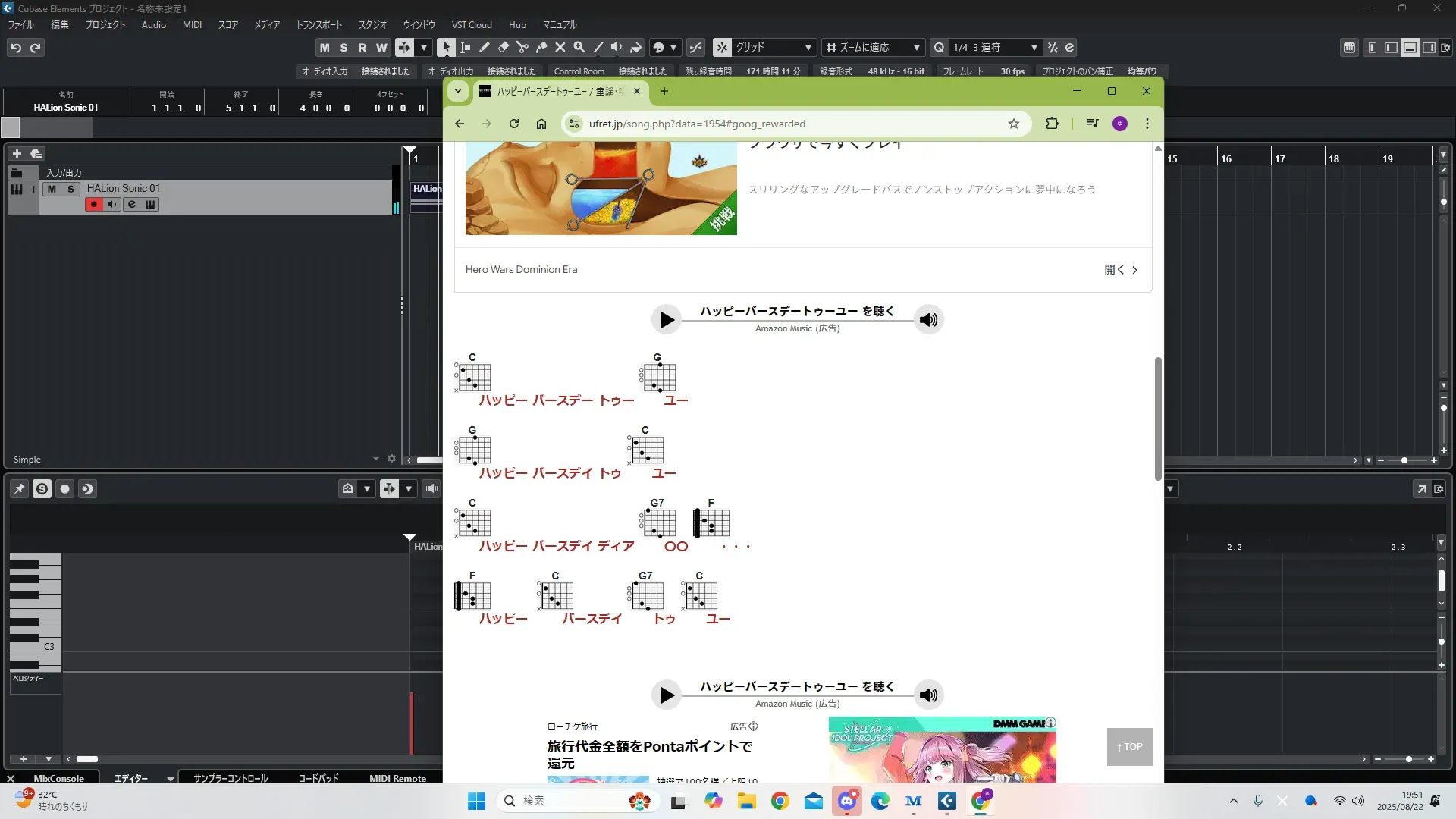Solo the HALion Sonic 01 track

coord(71,189)
